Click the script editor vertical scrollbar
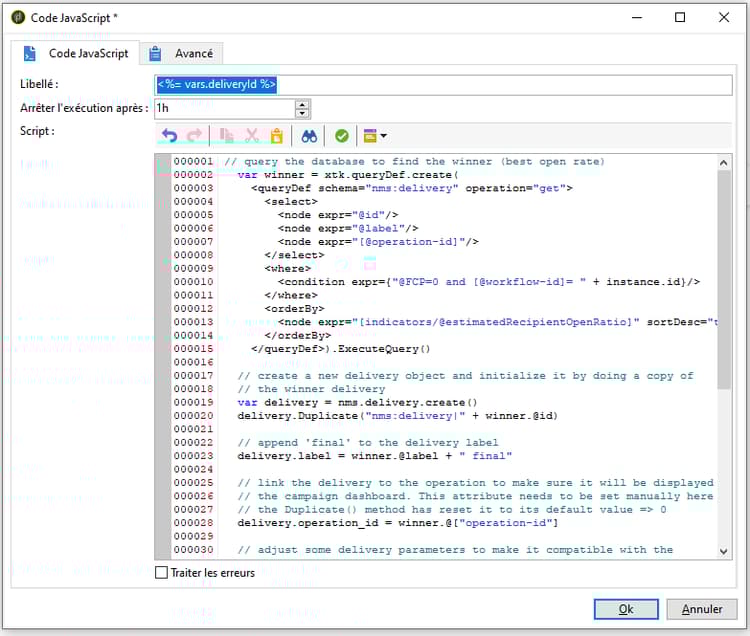Image resolution: width=750 pixels, height=636 pixels. tap(724, 280)
